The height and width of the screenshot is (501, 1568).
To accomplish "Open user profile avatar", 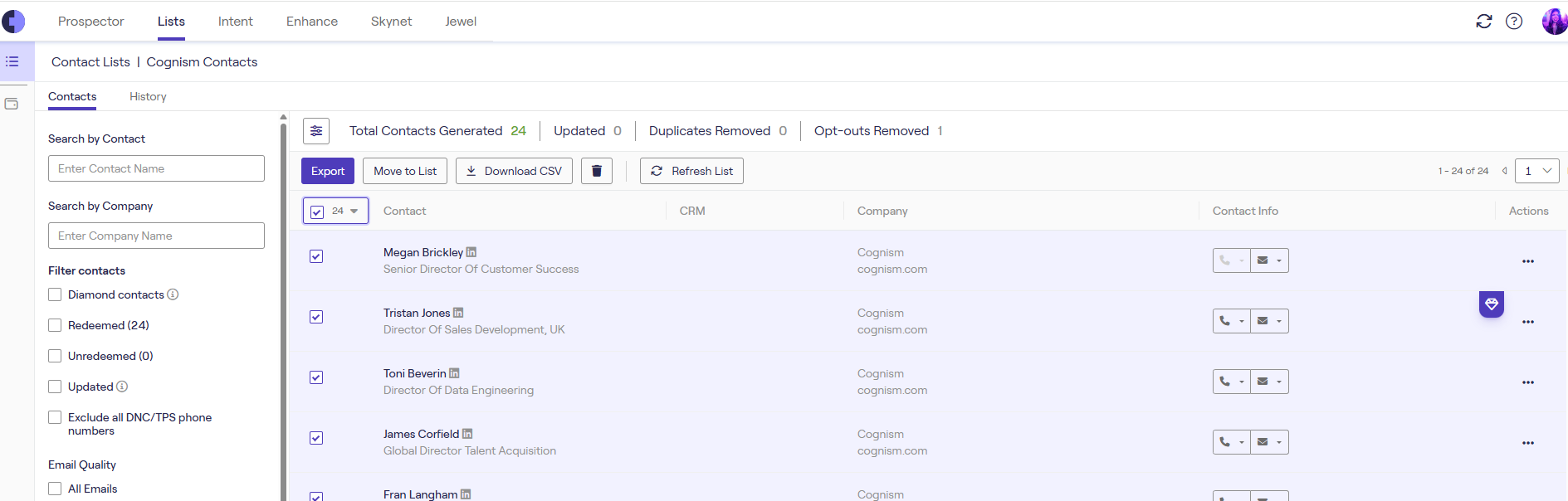I will (x=1553, y=22).
